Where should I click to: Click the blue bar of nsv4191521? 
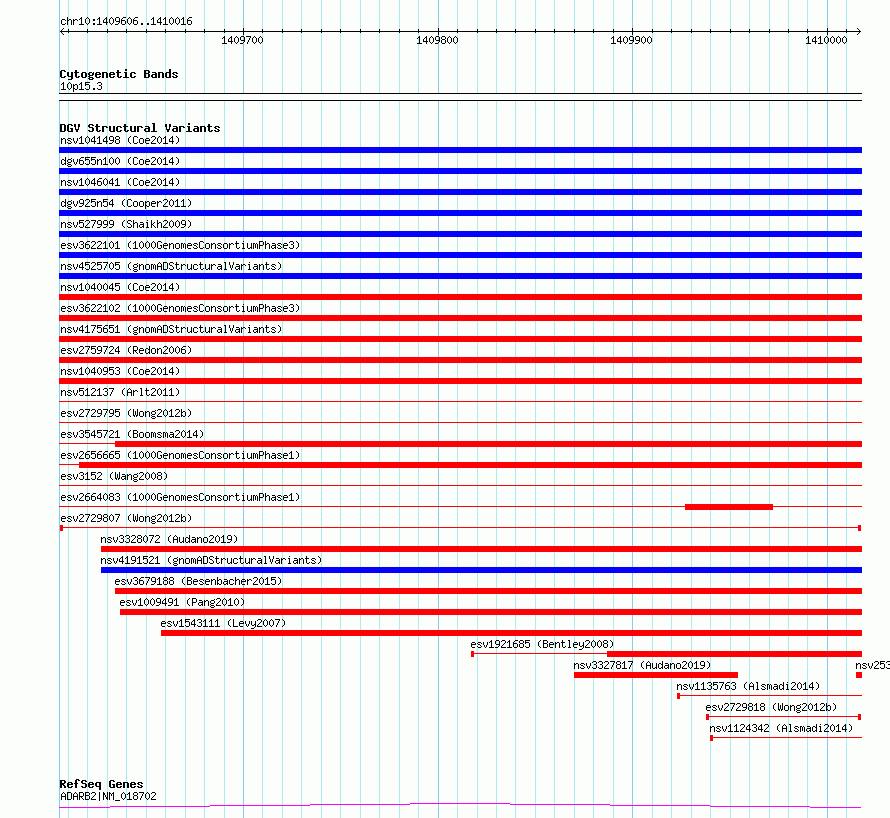click(x=481, y=570)
